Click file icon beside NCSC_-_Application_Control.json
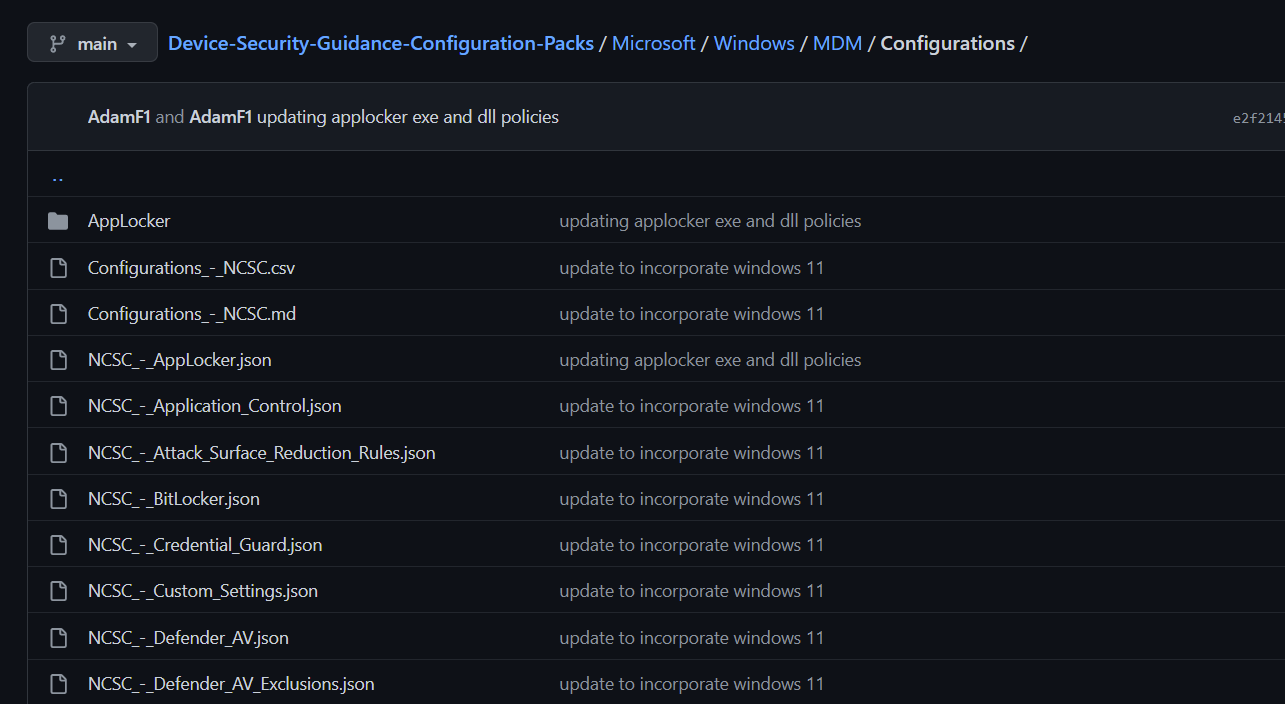 coord(58,406)
